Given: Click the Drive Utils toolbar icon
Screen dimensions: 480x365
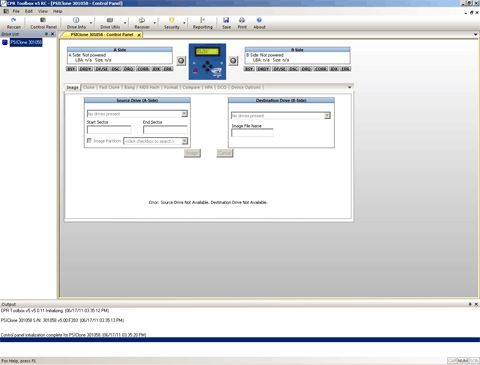Looking at the screenshot, I should pyautogui.click(x=110, y=20).
